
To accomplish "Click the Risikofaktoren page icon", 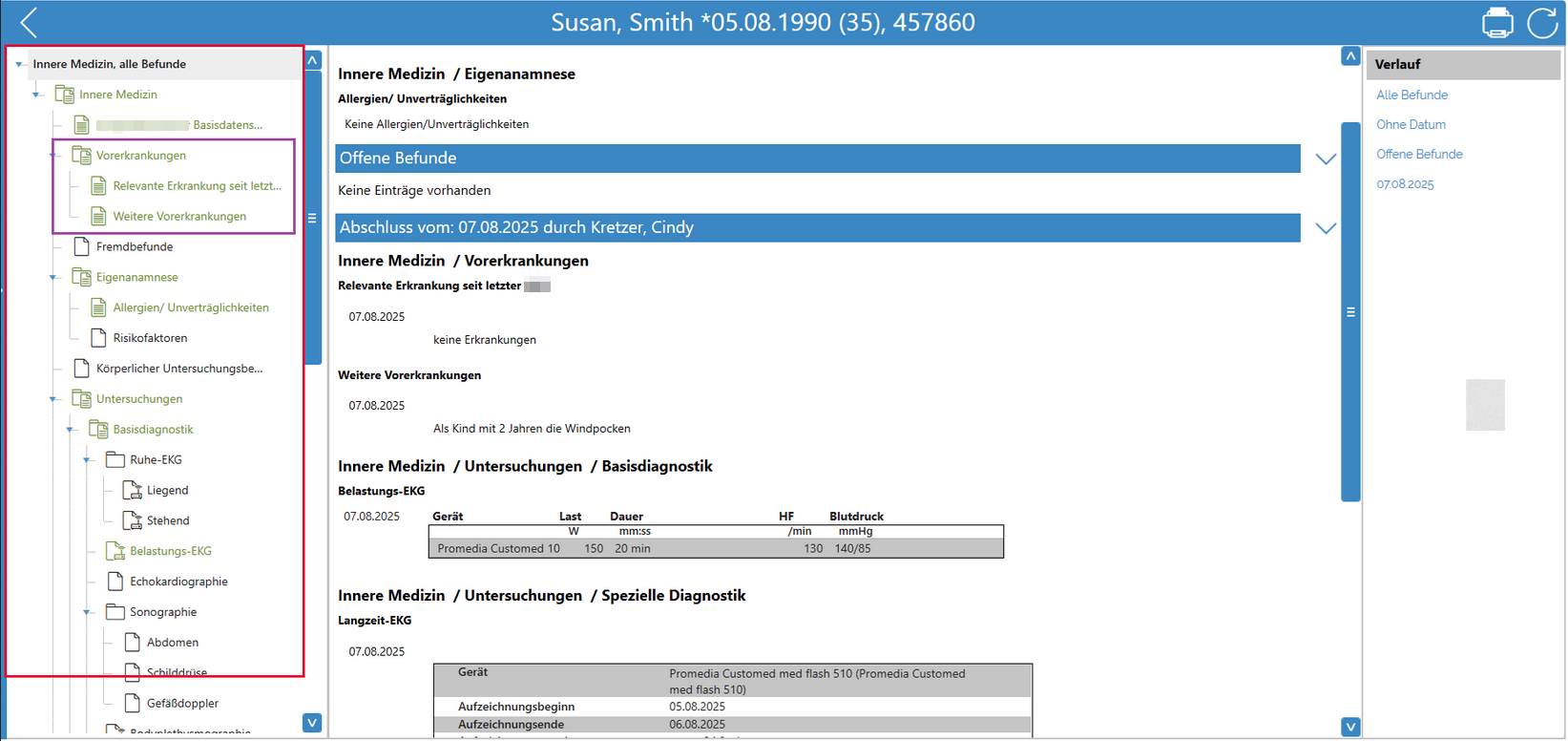I will pos(98,338).
